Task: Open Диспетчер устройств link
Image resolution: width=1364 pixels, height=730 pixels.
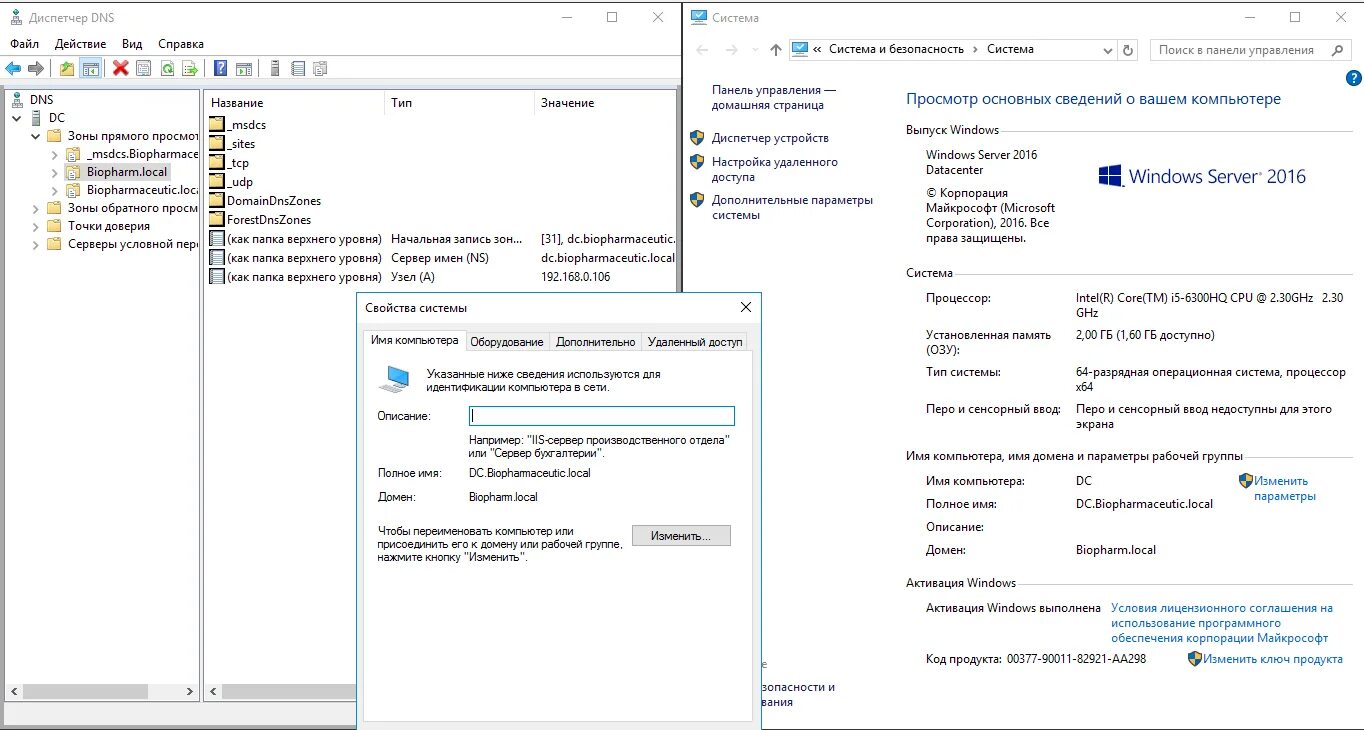Action: [x=770, y=138]
